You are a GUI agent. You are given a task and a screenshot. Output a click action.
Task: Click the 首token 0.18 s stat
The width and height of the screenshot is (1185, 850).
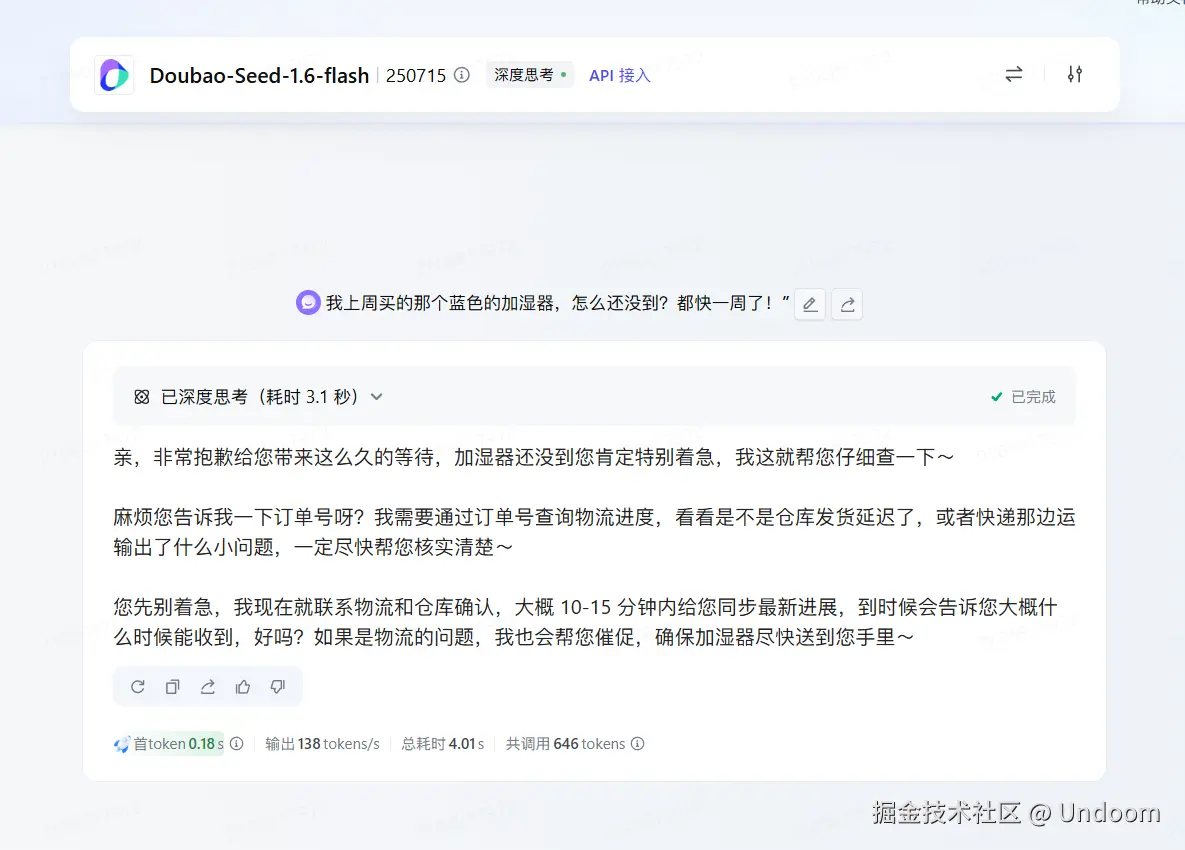click(178, 744)
